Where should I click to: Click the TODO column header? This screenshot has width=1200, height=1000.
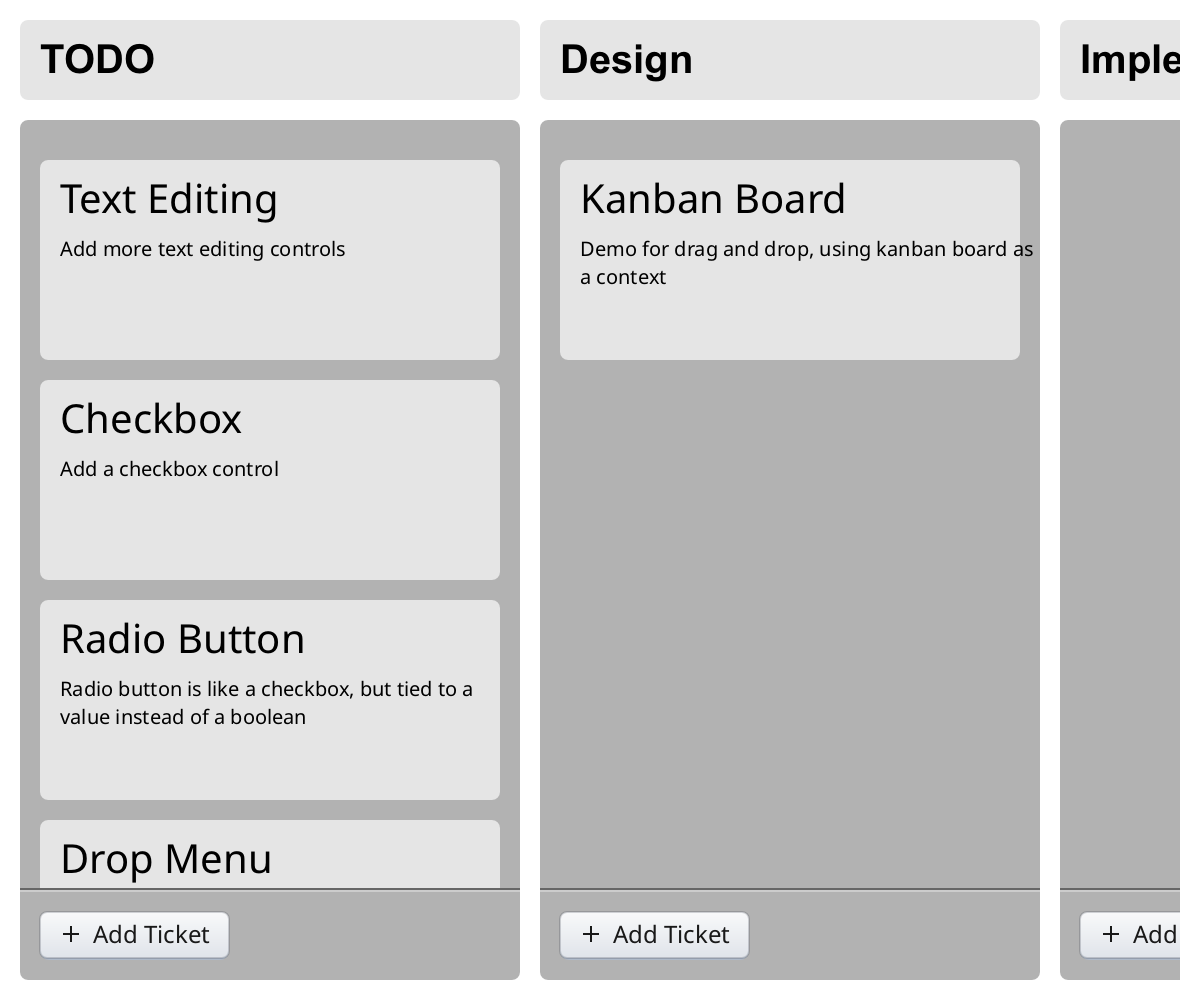coord(270,60)
